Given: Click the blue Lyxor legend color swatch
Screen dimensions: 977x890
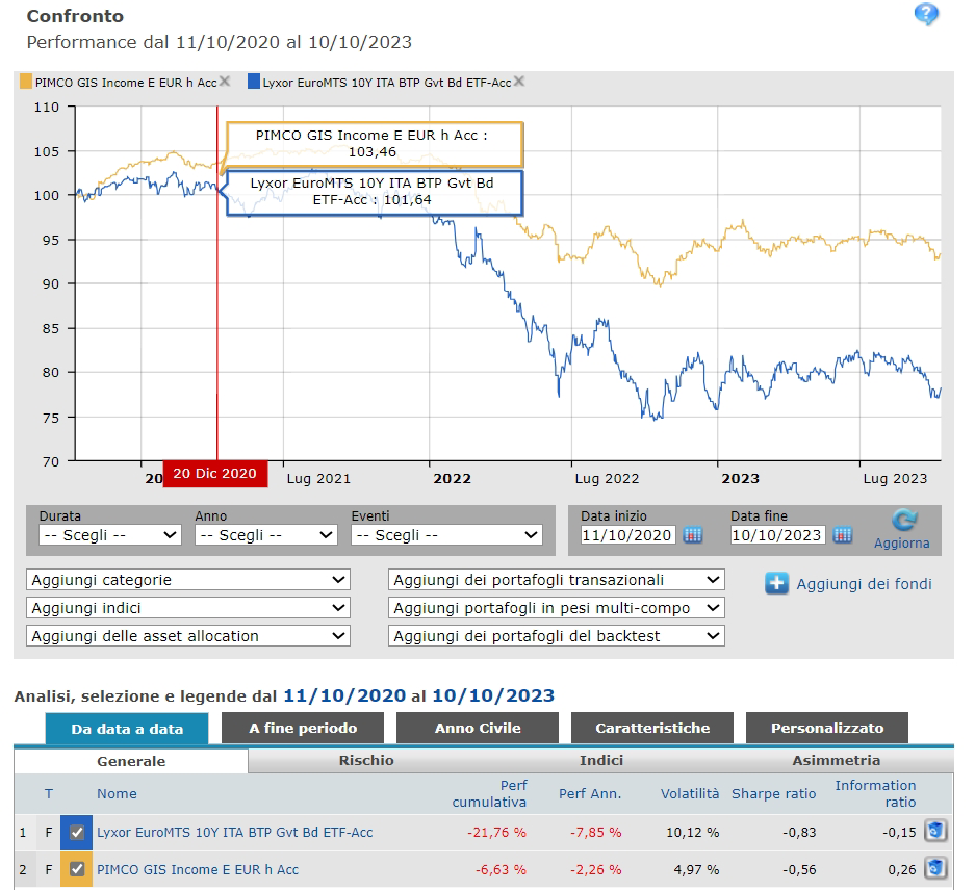Looking at the screenshot, I should click(x=254, y=82).
